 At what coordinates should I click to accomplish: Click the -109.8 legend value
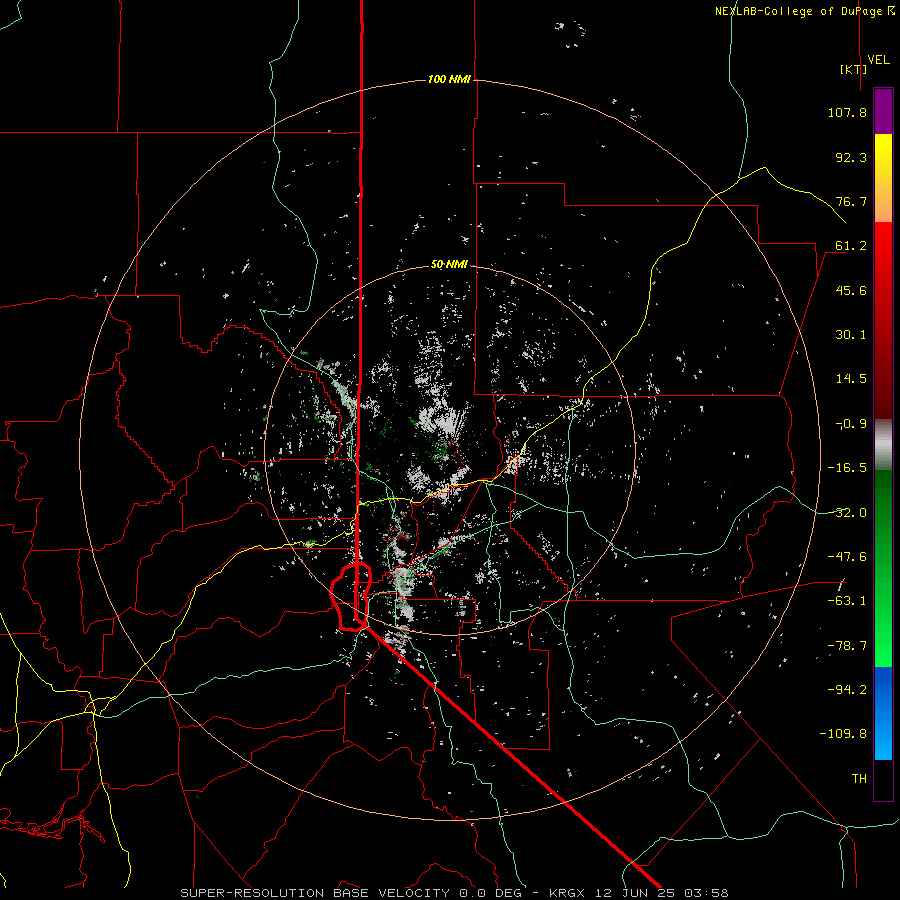tap(843, 734)
